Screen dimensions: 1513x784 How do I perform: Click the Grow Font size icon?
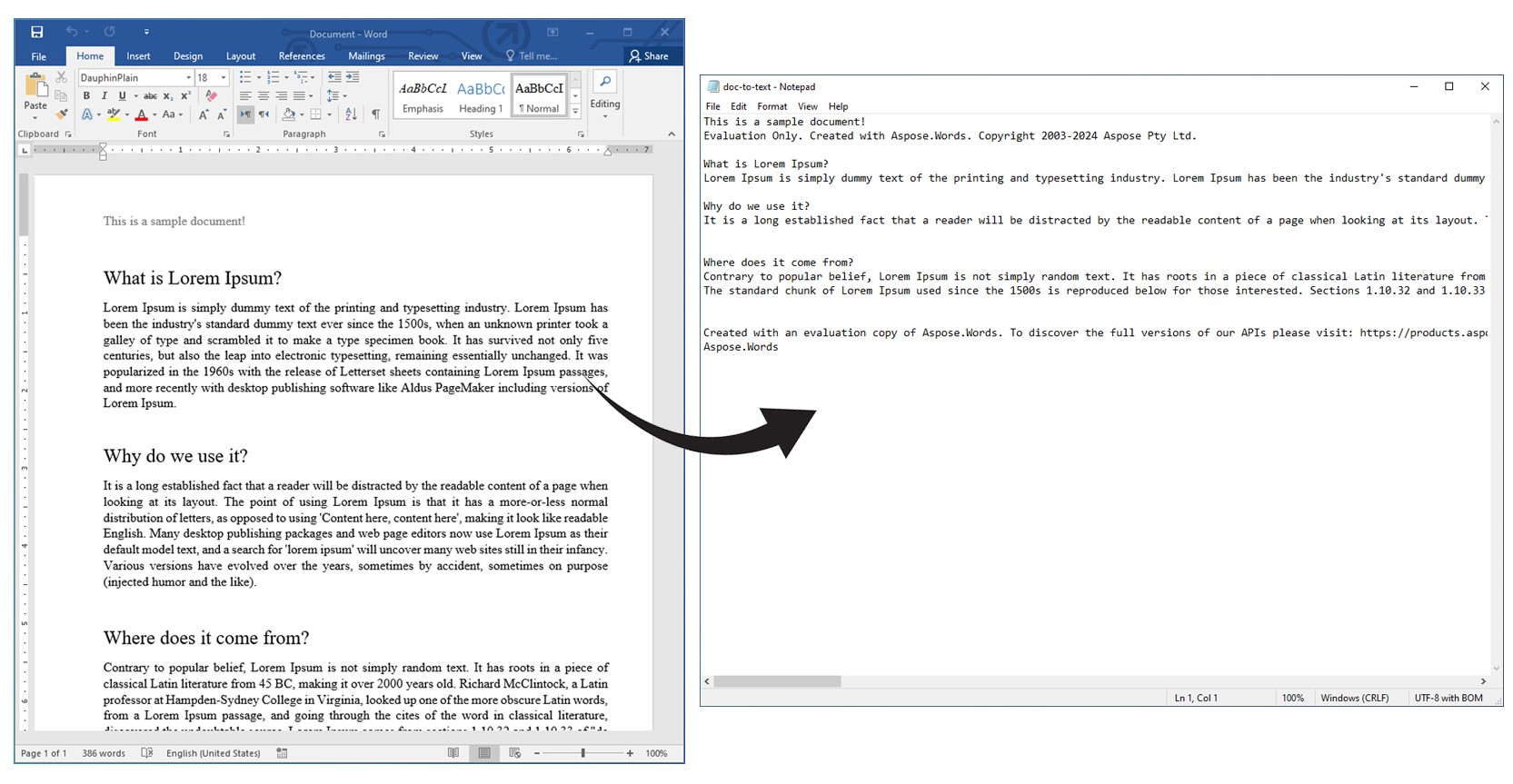point(203,114)
